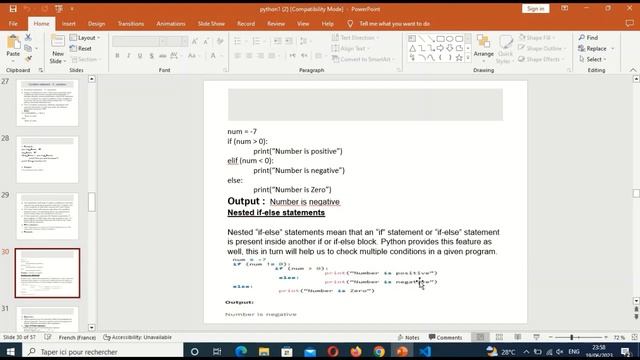Activate the Format Painter brush
This screenshot has width=640, height=360.
tap(28, 59)
